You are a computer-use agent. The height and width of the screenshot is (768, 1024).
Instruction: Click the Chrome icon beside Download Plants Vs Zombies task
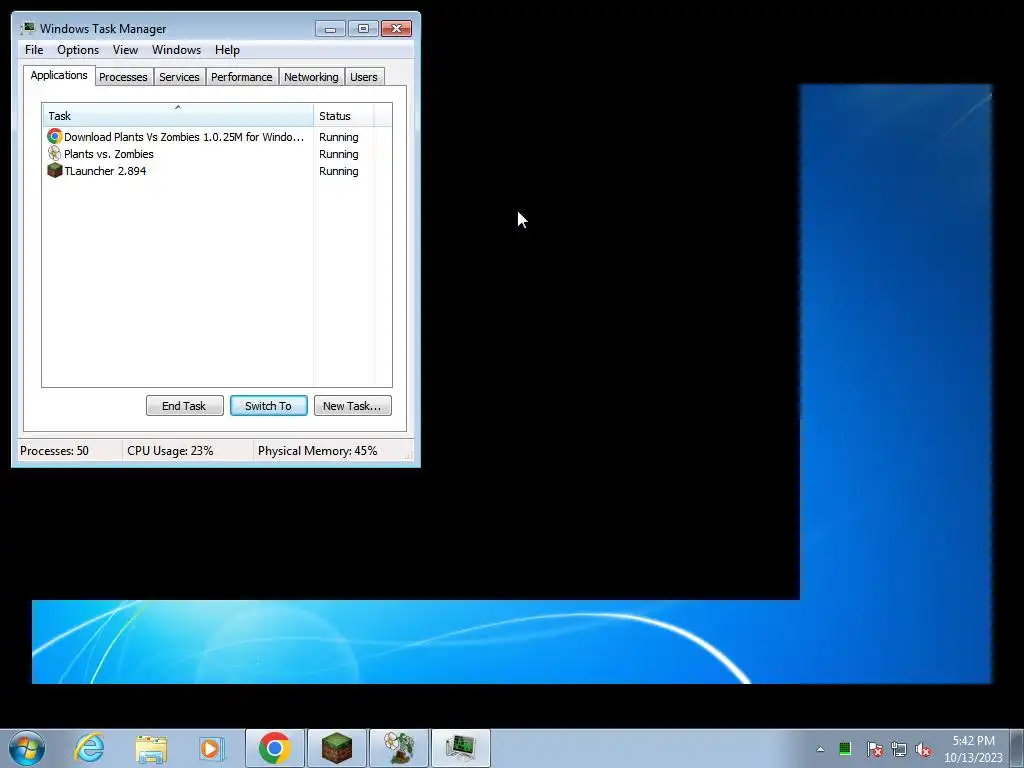(x=54, y=136)
